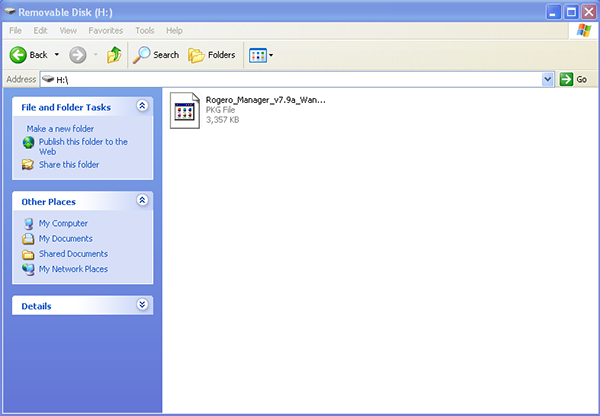Click the Shared Documents folder icon
The image size is (600, 416).
(x=28, y=254)
